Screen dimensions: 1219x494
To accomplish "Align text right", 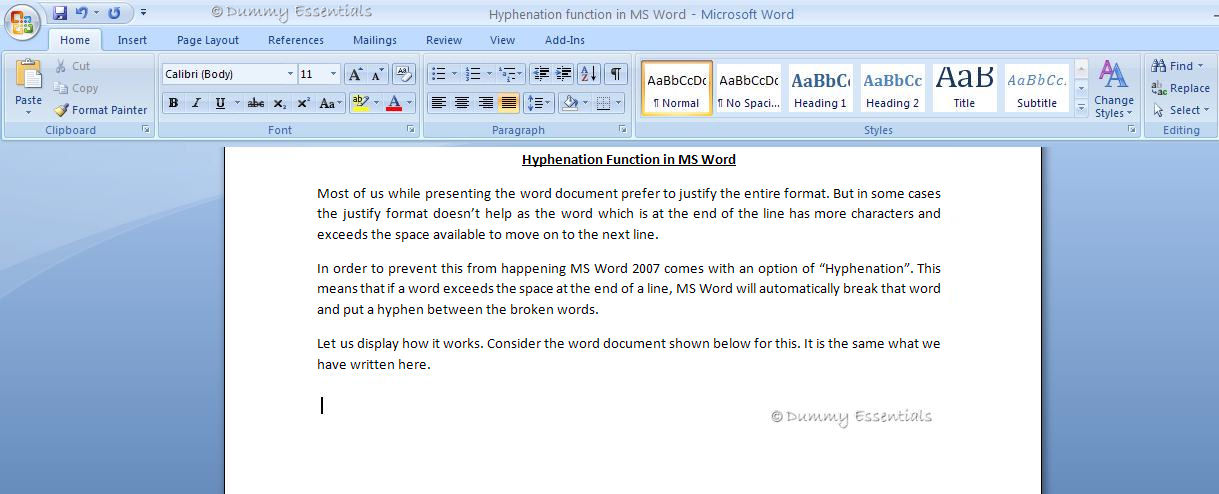I will [x=485, y=103].
